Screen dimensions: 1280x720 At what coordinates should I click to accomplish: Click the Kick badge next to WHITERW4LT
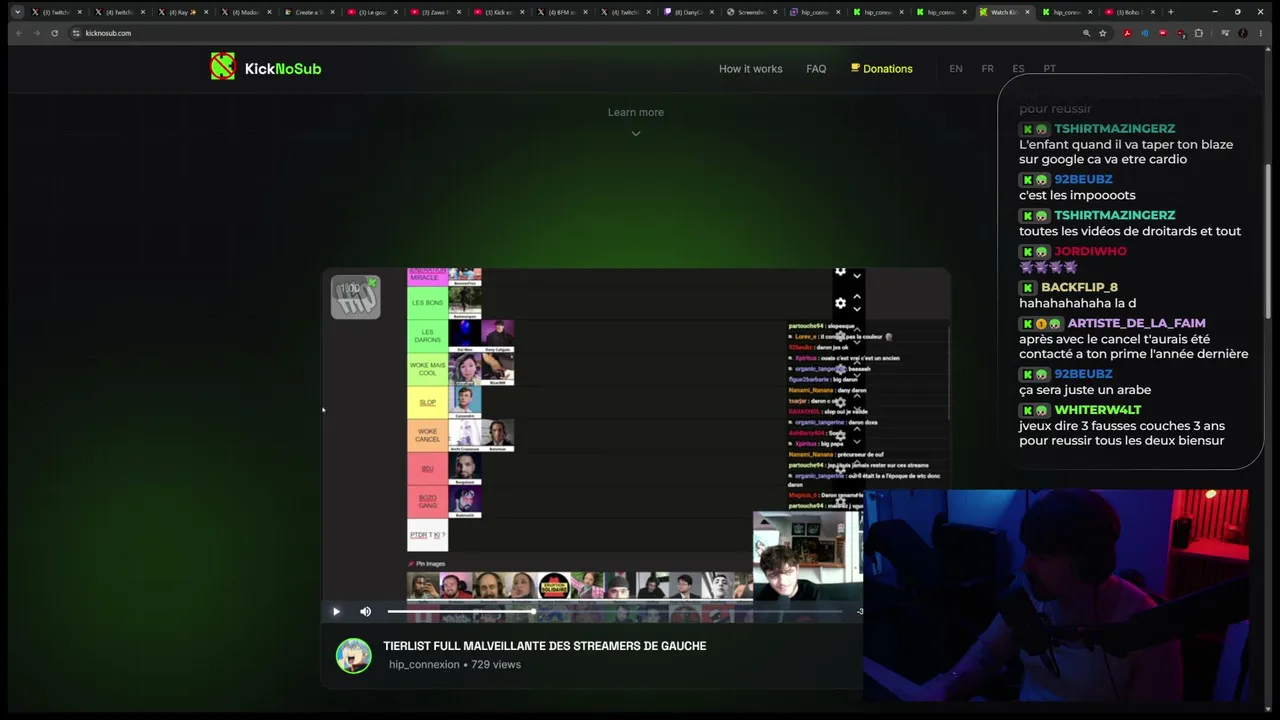[x=1027, y=411]
